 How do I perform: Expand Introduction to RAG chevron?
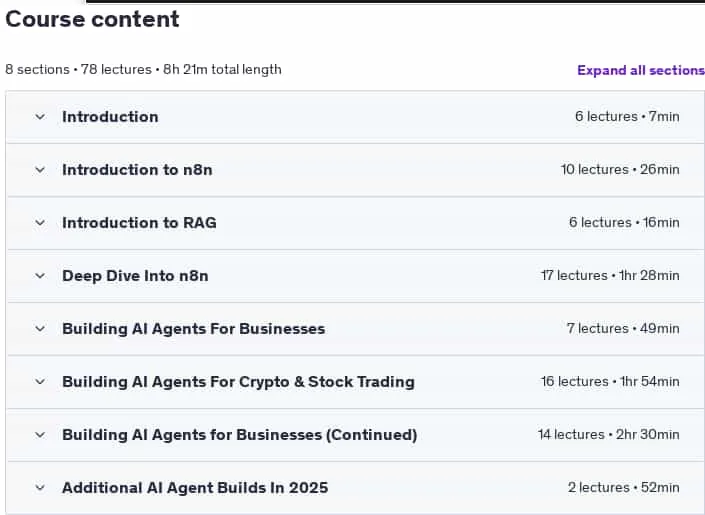[x=40, y=223]
